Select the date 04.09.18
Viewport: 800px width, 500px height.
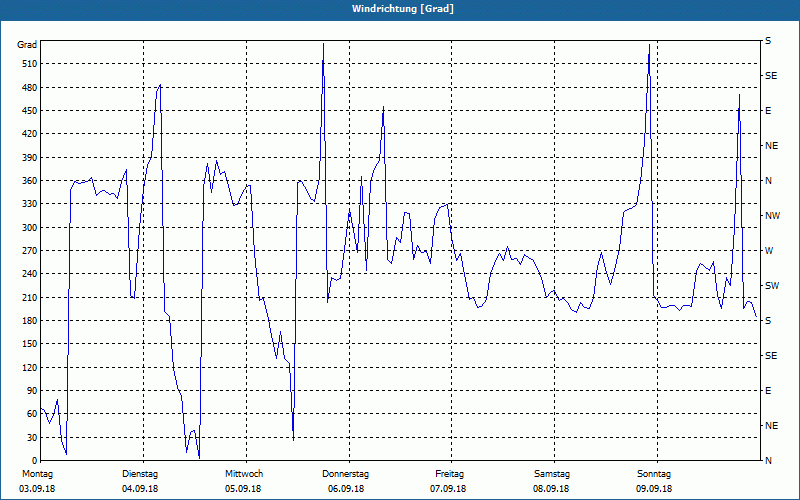point(140,489)
